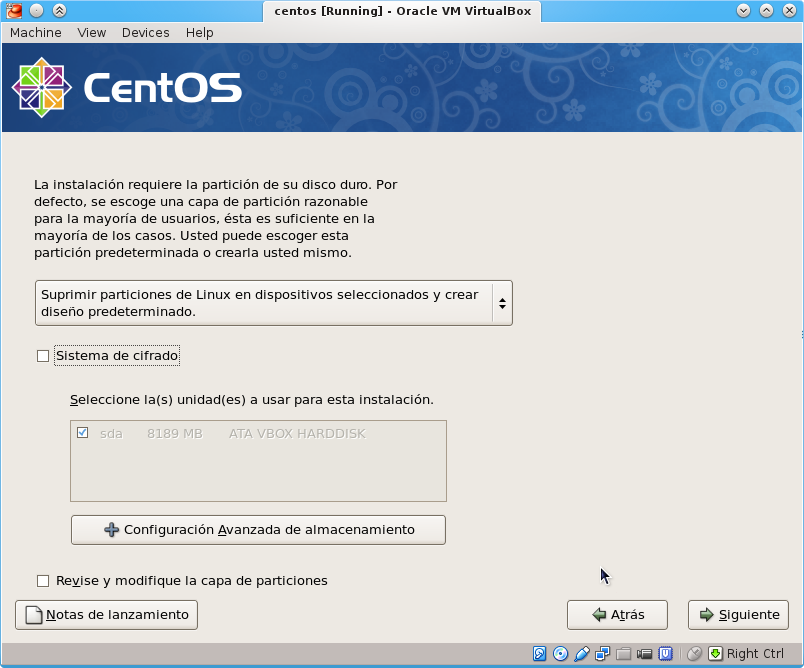Open the Machine menu
This screenshot has width=804, height=668.
[36, 32]
